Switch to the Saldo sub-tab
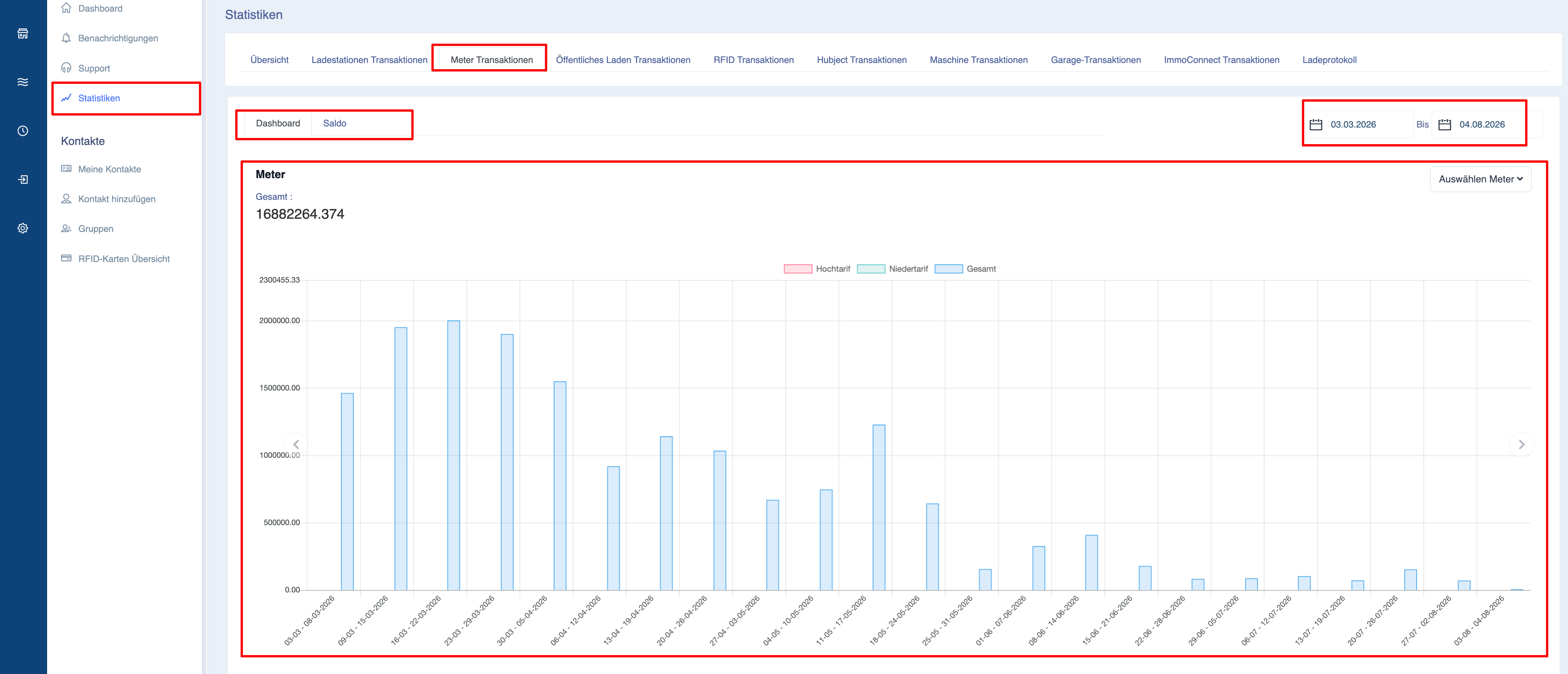 (x=334, y=123)
